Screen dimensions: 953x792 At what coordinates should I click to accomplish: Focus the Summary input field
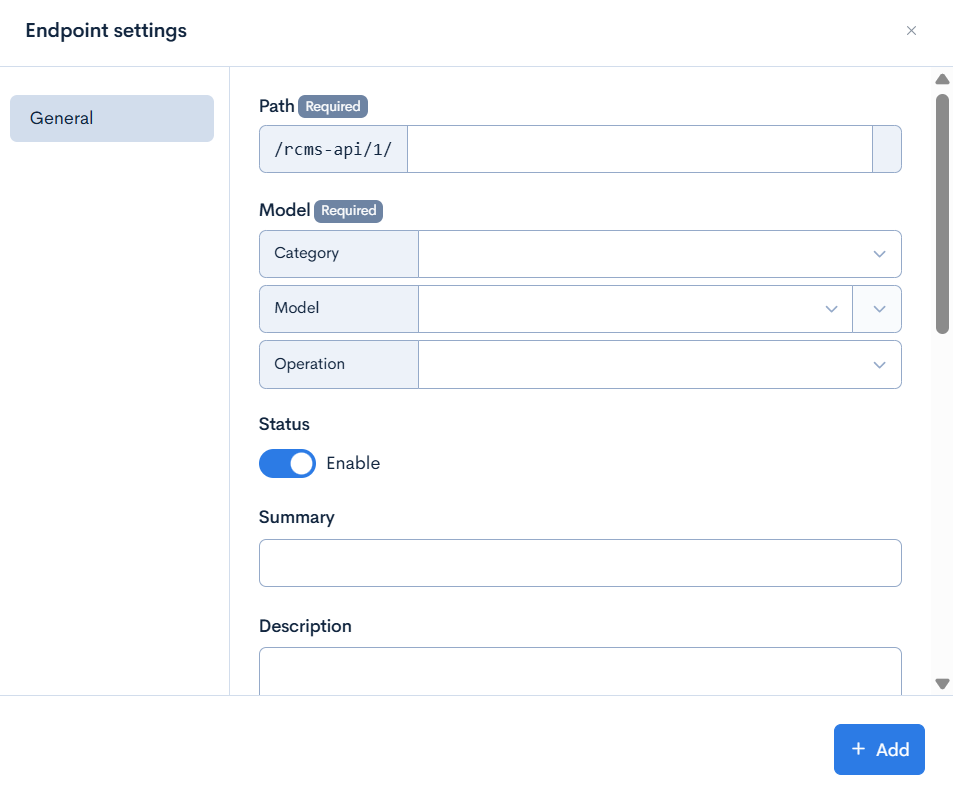[x=580, y=563]
